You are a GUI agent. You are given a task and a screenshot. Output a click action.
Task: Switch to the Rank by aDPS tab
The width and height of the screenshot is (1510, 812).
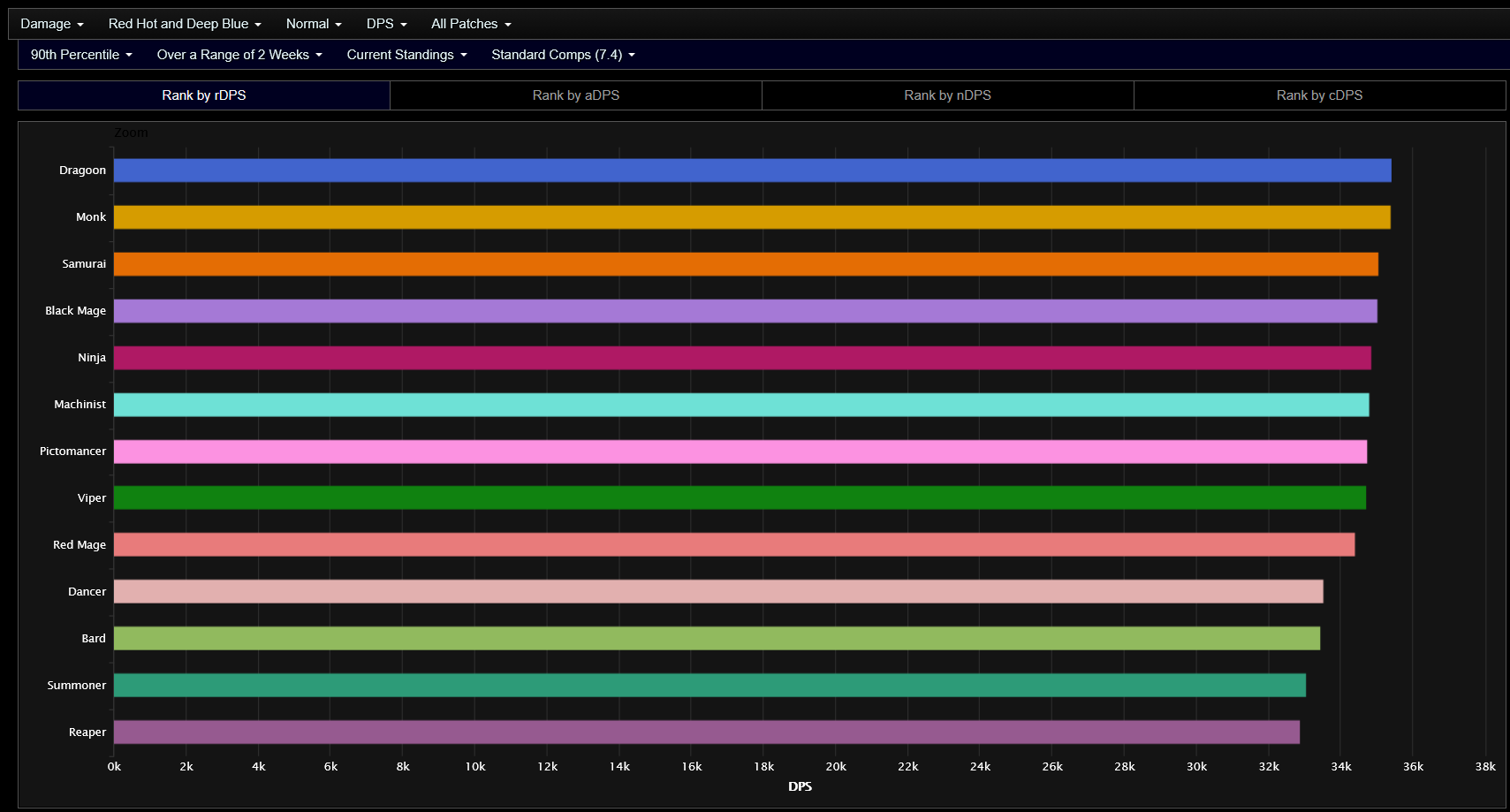[576, 95]
